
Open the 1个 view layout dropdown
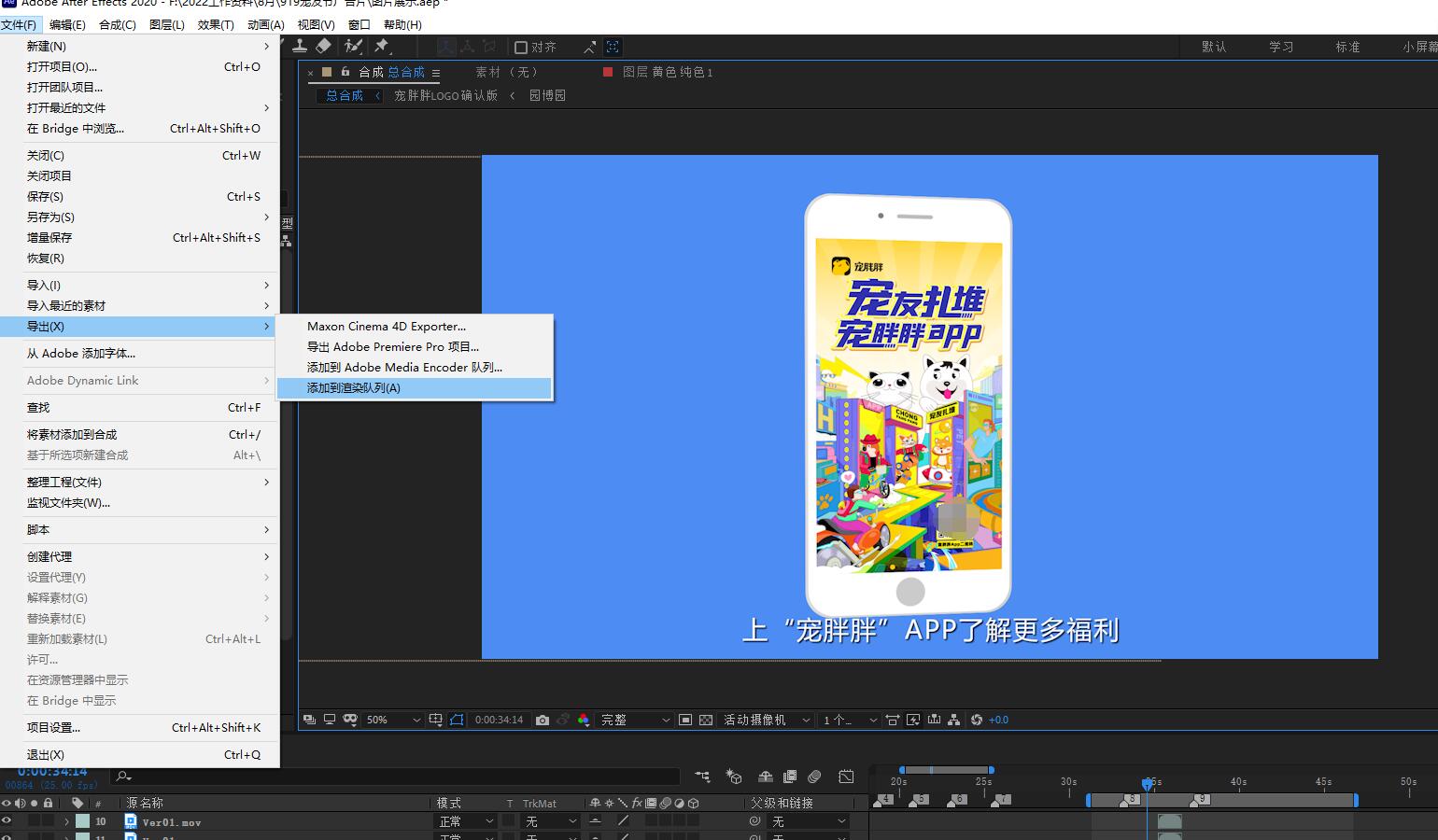tap(850, 720)
